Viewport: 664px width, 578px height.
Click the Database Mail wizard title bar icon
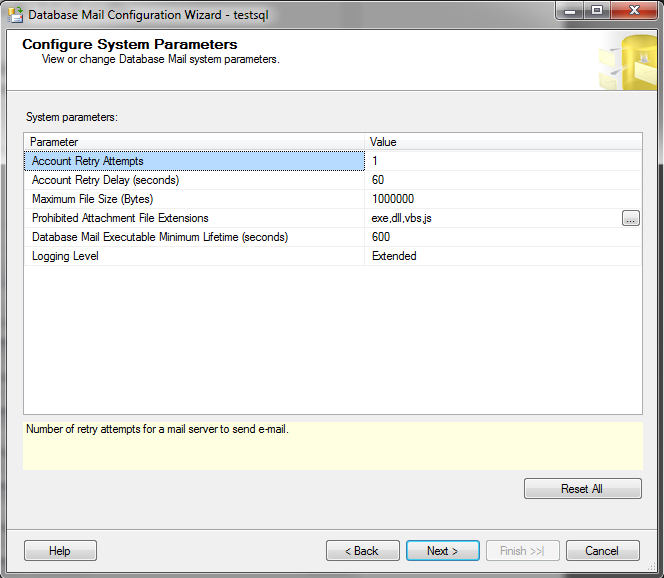(16, 15)
